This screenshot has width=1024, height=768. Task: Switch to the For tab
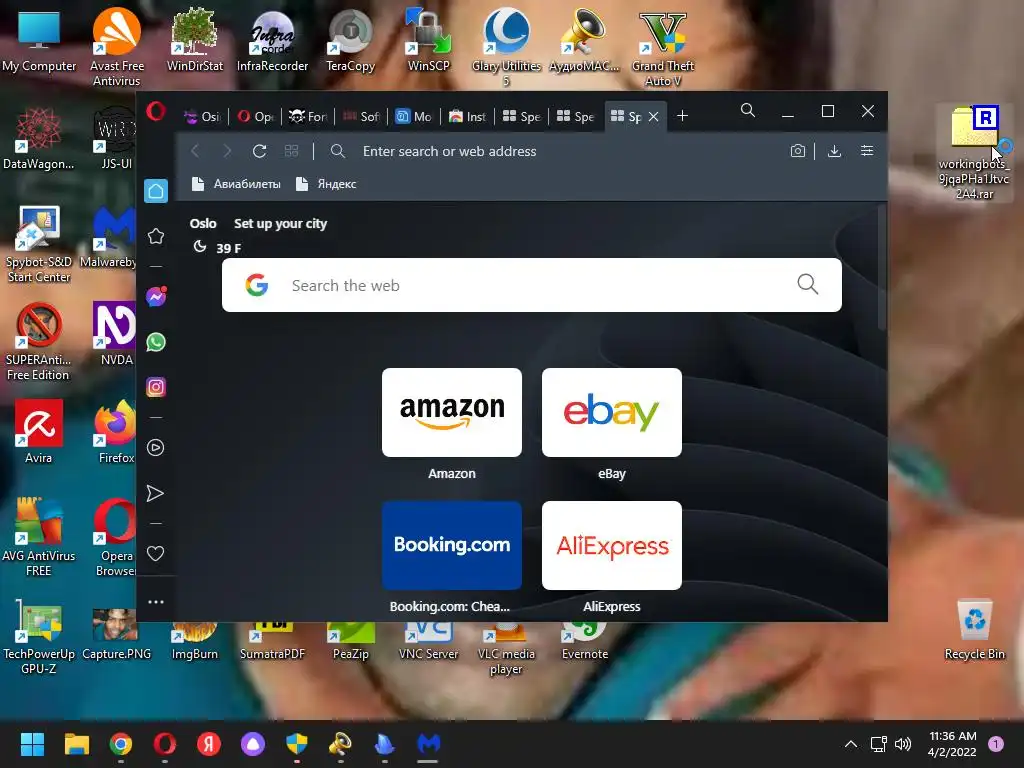[308, 116]
